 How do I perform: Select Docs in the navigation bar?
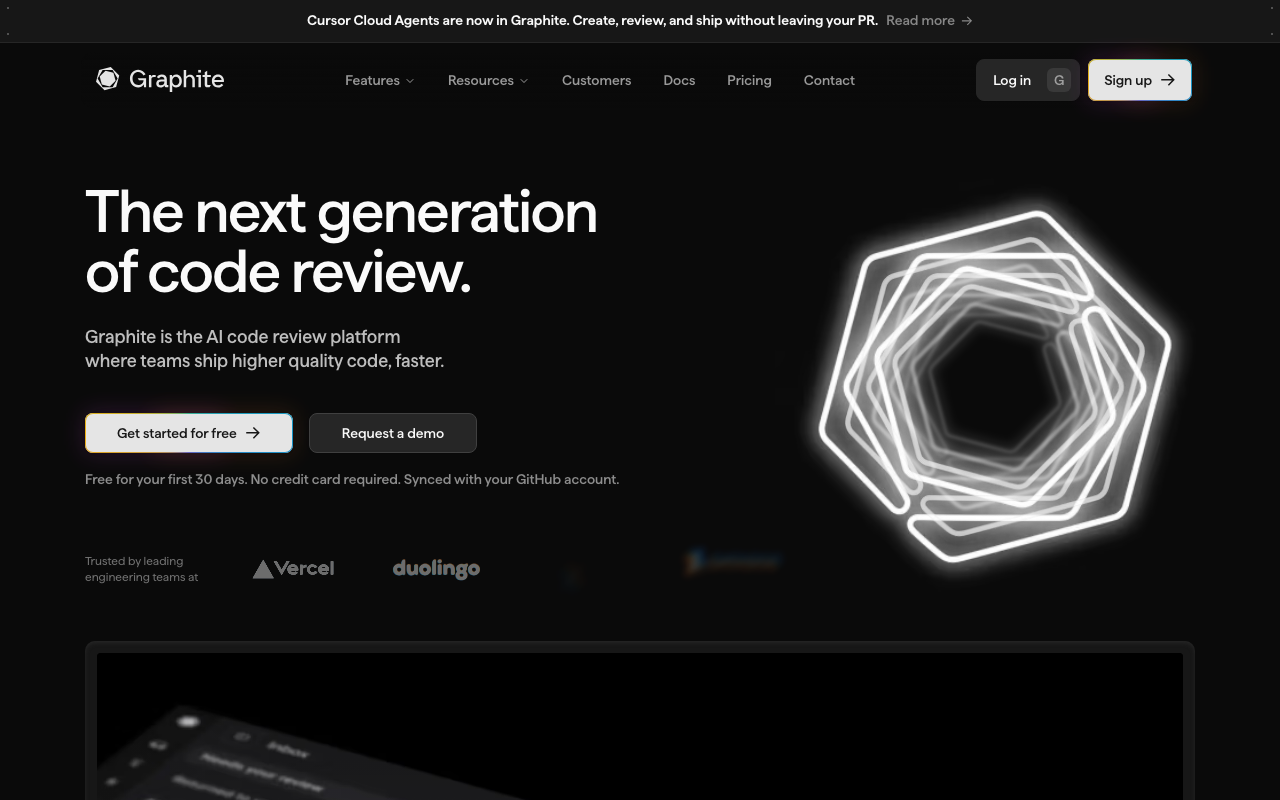pos(679,80)
